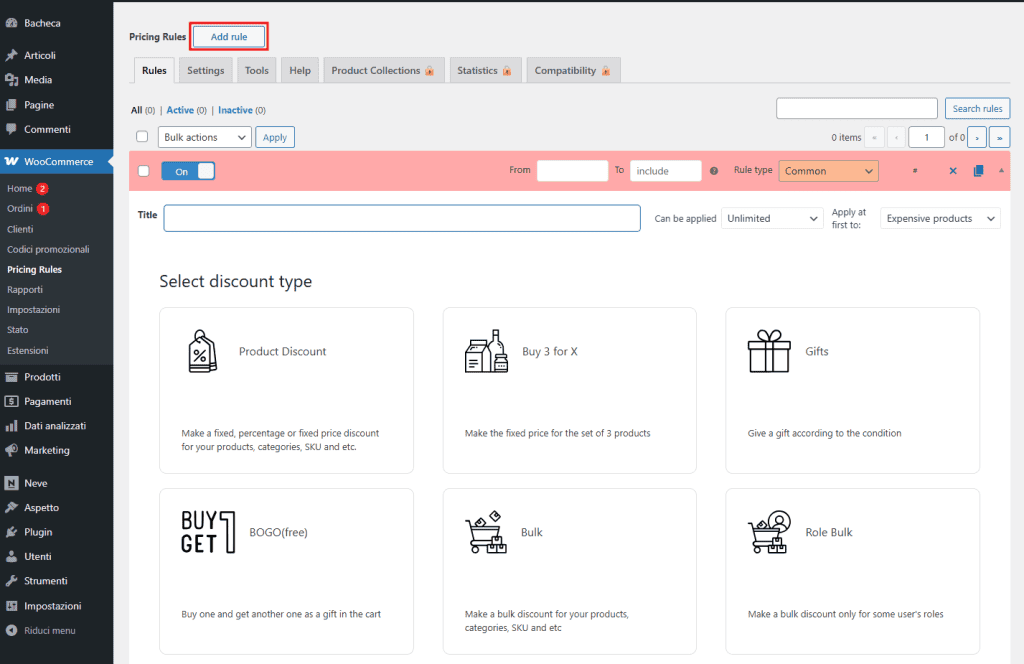The width and height of the screenshot is (1024, 664).
Task: Open the Statistics tab
Action: coord(485,71)
